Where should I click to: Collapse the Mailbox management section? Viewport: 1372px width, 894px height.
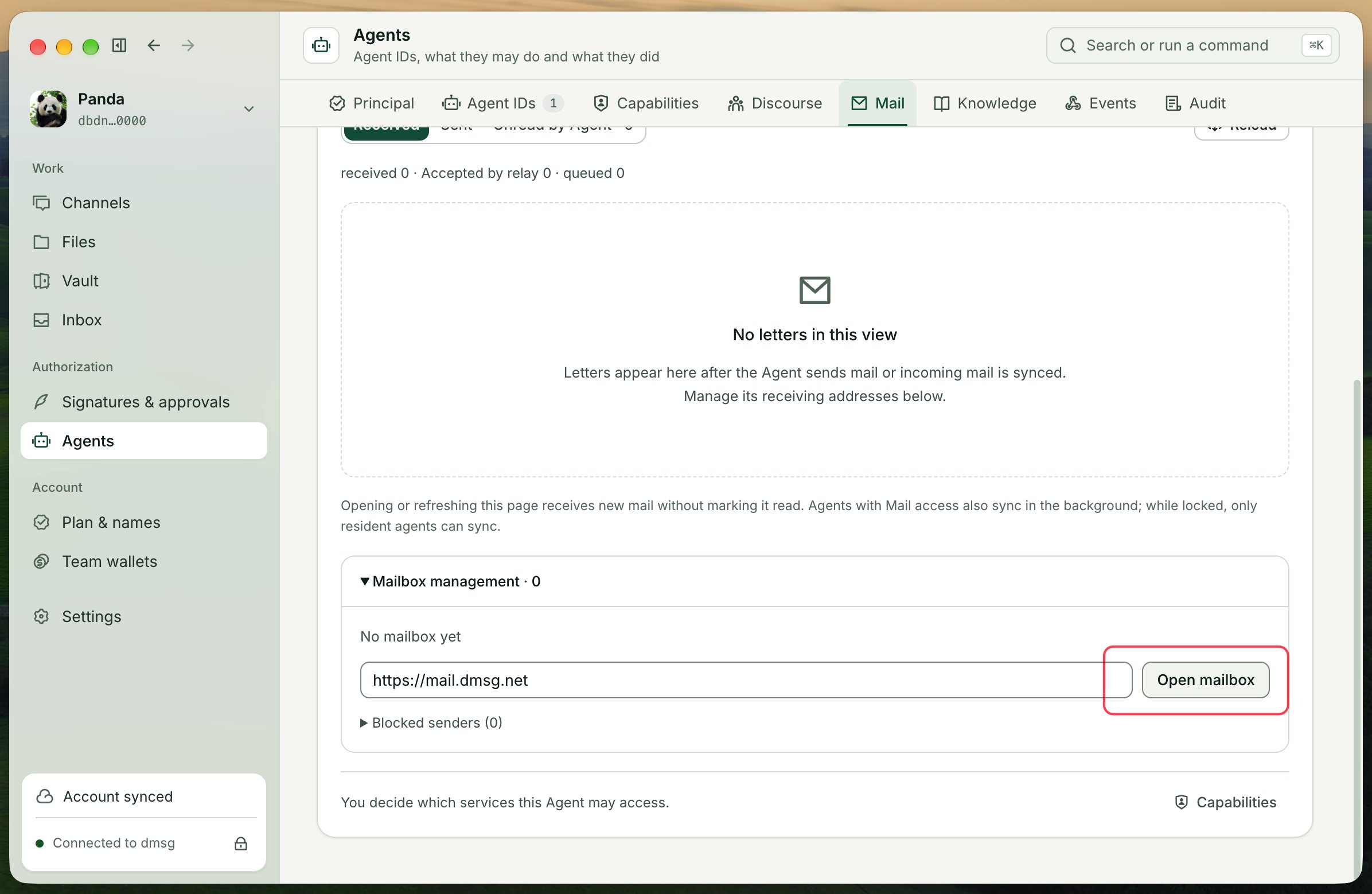(450, 581)
